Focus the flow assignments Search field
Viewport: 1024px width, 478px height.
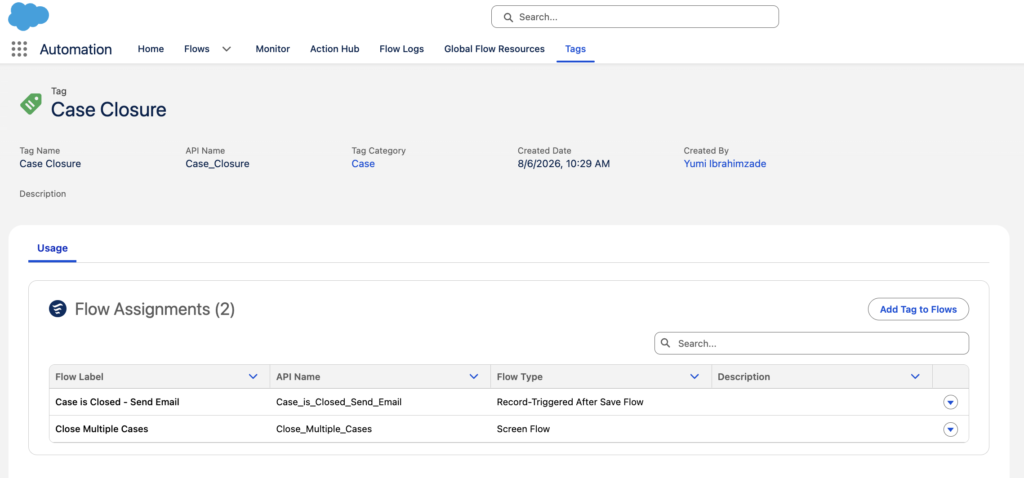(812, 343)
